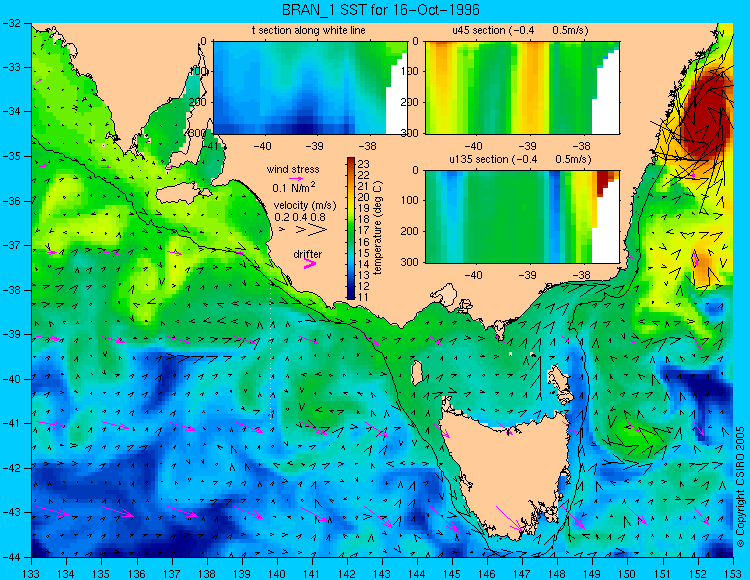Click colorbar value 14

(364, 264)
